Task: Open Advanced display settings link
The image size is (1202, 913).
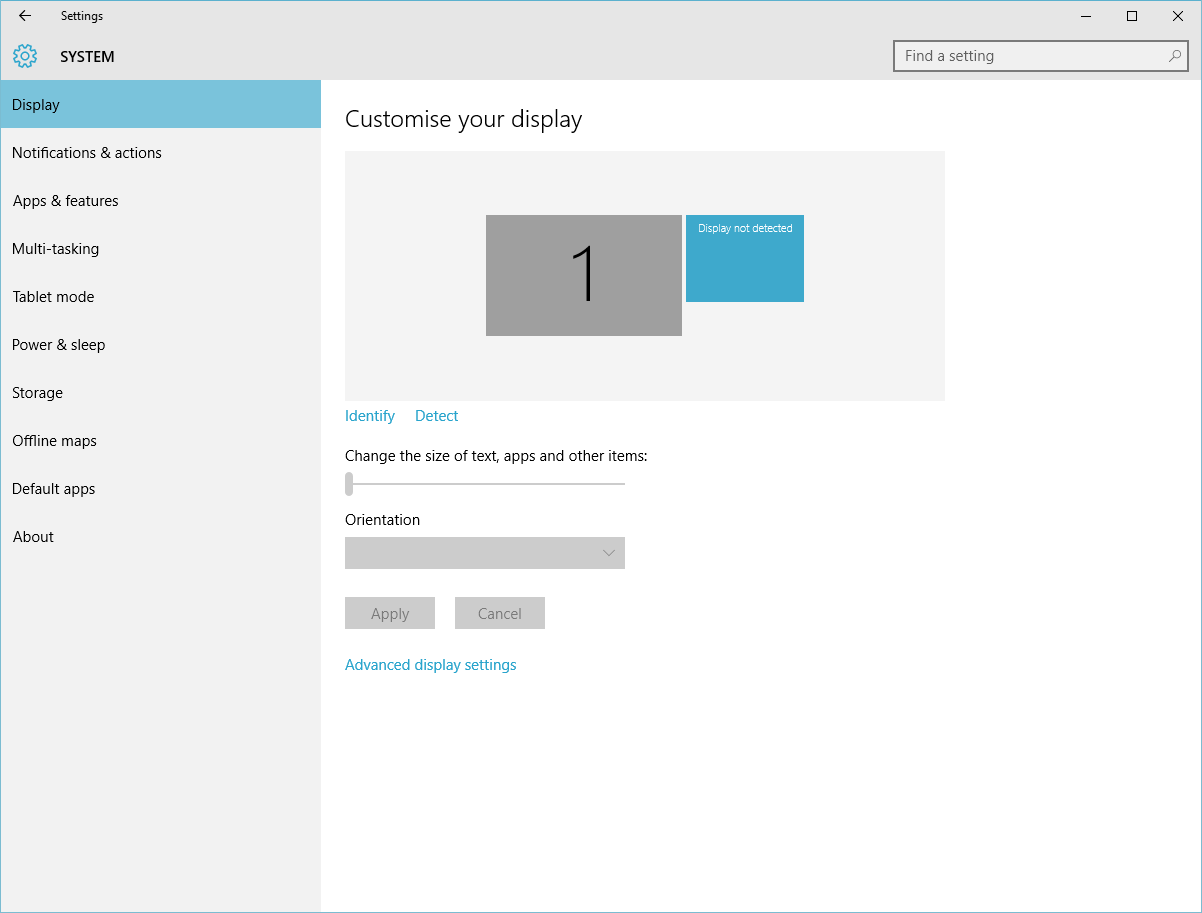Action: [x=431, y=665]
